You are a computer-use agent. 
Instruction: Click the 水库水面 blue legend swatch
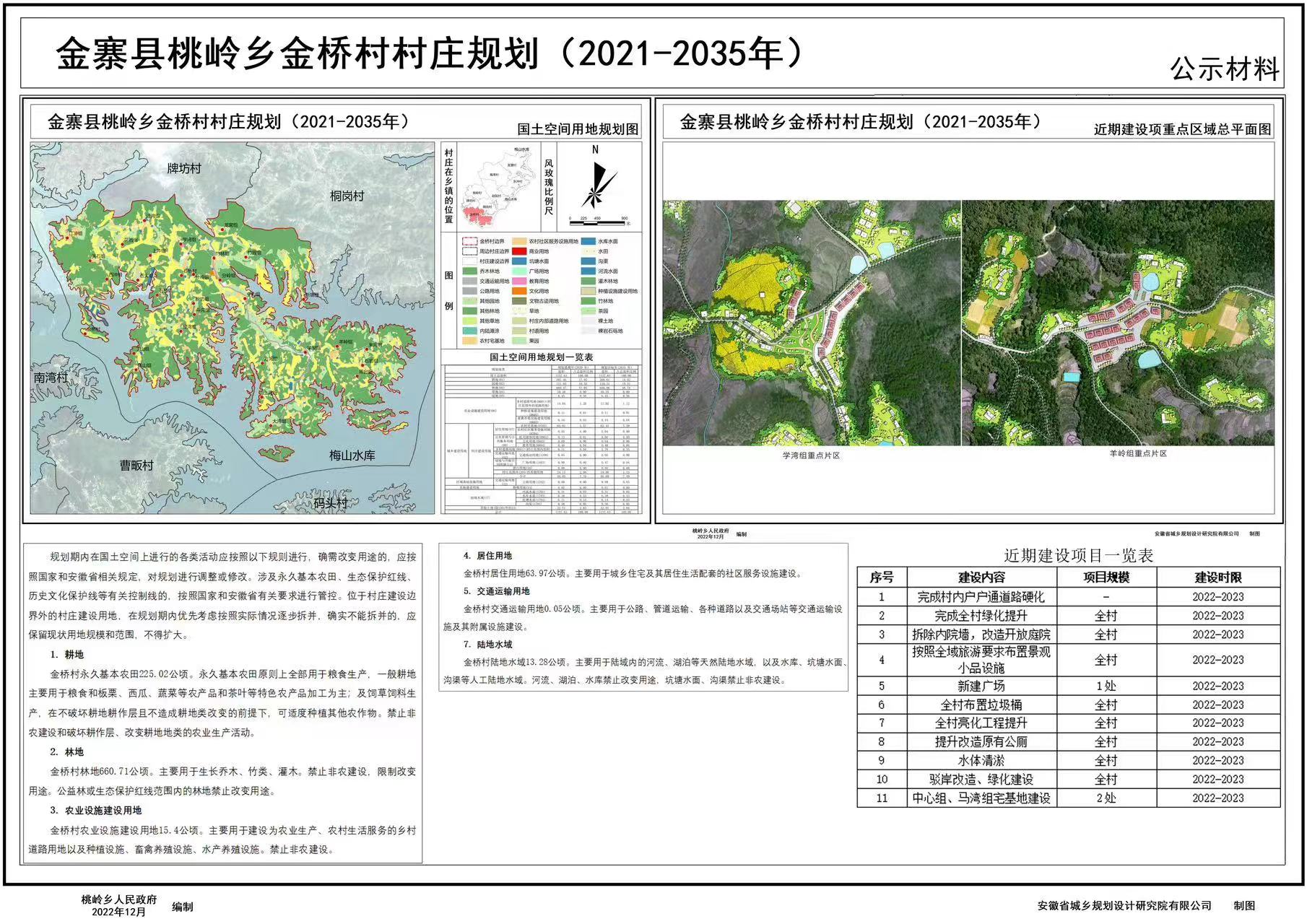(x=589, y=241)
